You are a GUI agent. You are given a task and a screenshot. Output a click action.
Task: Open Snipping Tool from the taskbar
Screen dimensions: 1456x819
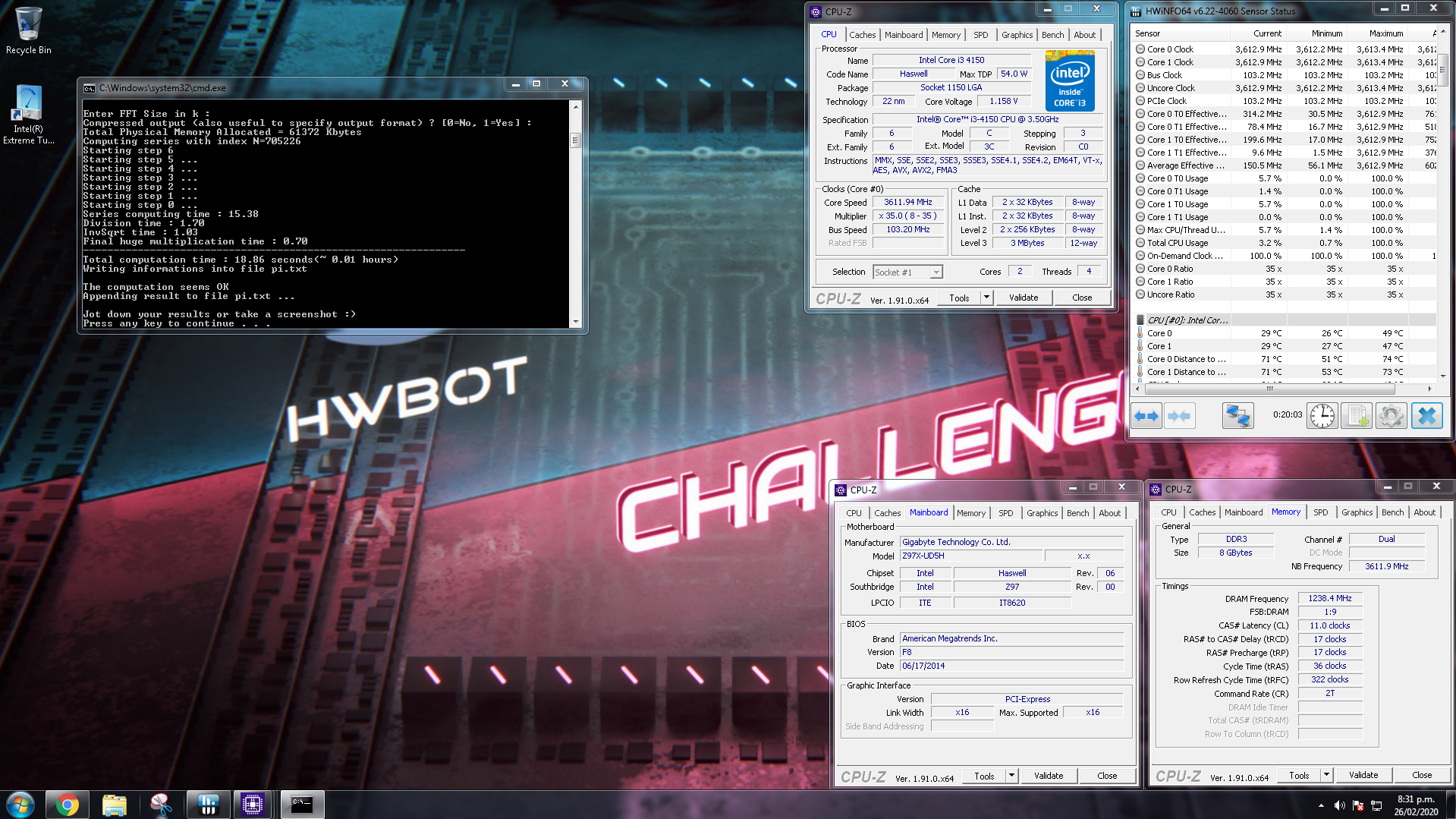(160, 805)
